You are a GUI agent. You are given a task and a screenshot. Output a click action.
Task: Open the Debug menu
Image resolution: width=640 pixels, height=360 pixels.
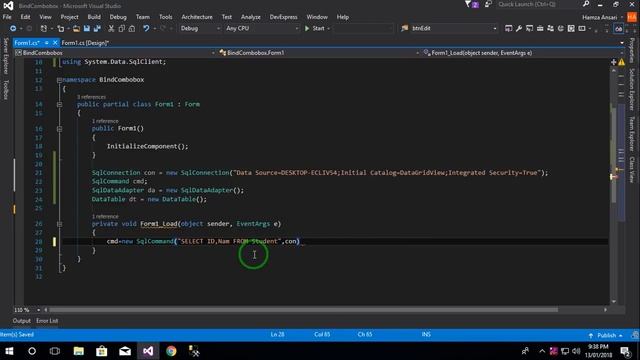pyautogui.click(x=118, y=17)
